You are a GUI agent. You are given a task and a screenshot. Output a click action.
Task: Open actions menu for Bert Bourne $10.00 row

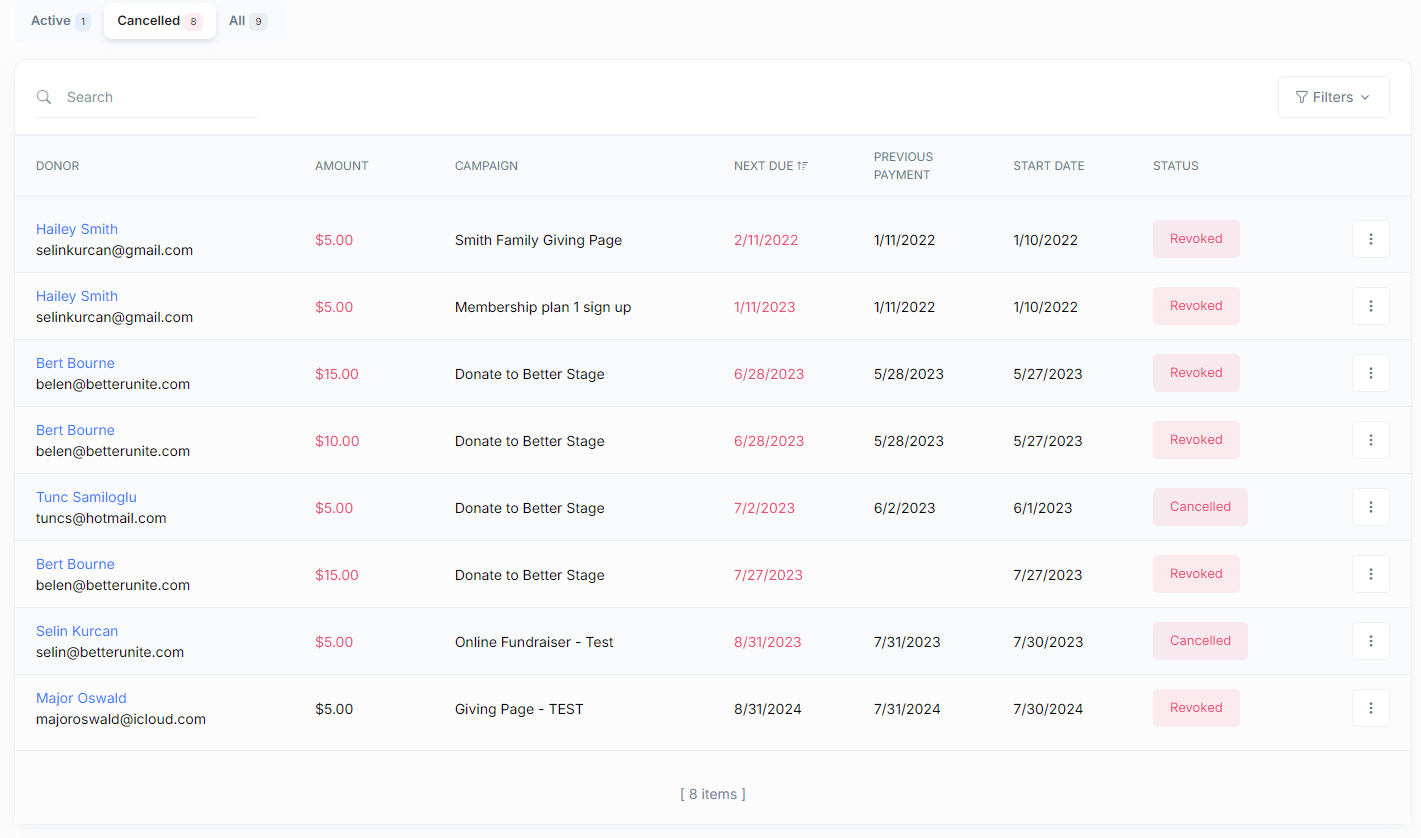(x=1370, y=440)
